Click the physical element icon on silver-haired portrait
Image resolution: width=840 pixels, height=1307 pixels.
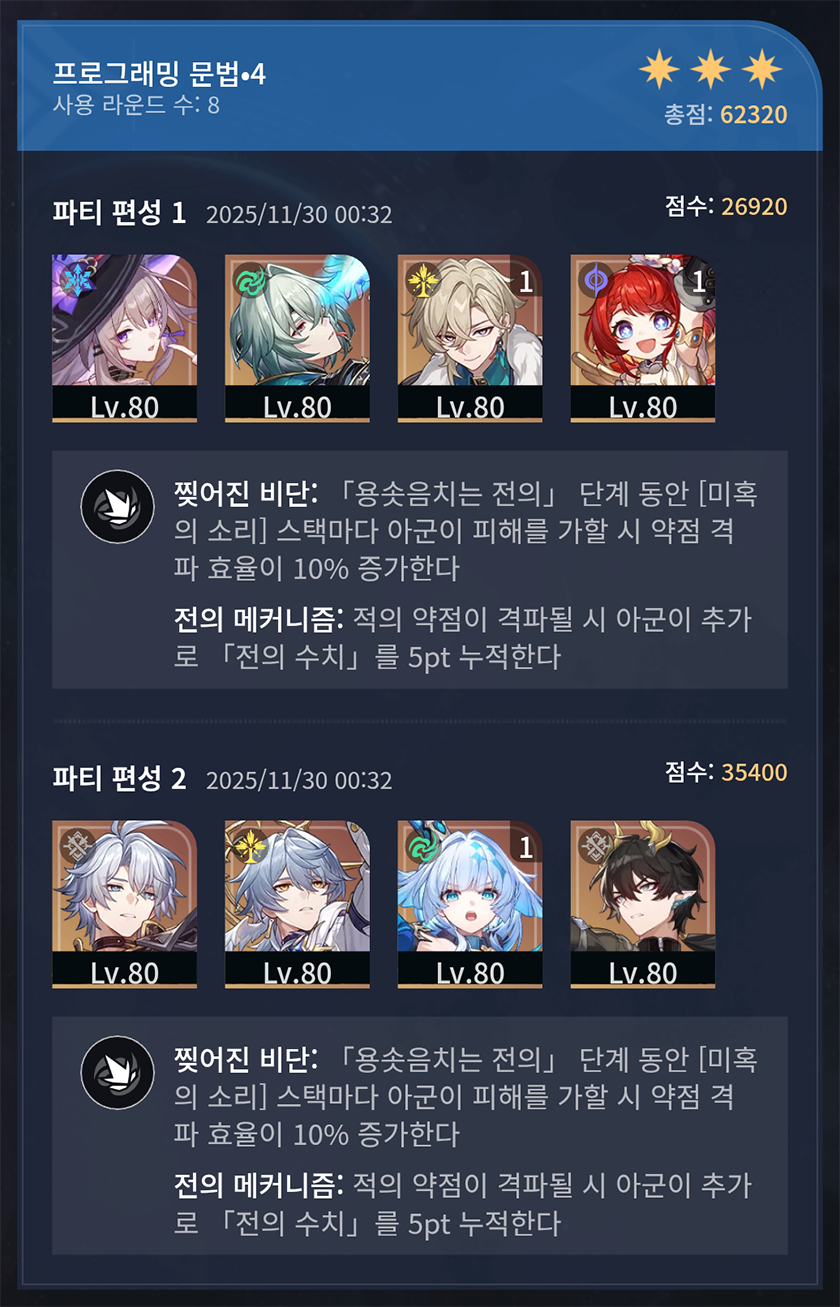point(74,845)
